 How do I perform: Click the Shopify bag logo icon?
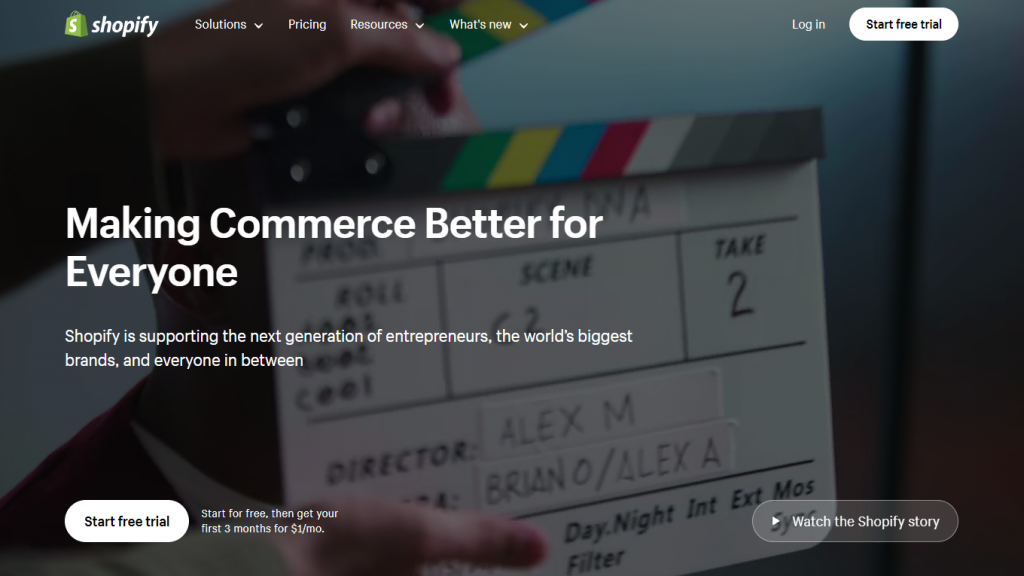coord(76,24)
